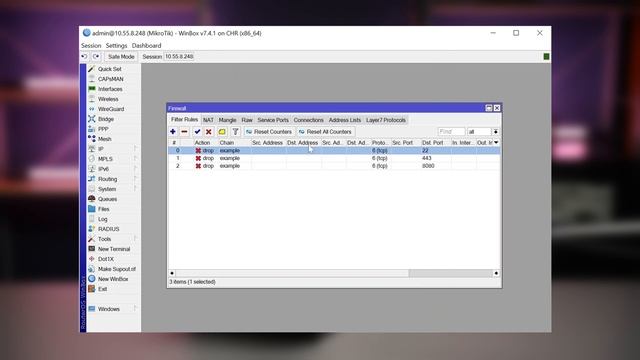640x360 pixels.
Task: Select Make Supout.rif
Action: (117, 269)
